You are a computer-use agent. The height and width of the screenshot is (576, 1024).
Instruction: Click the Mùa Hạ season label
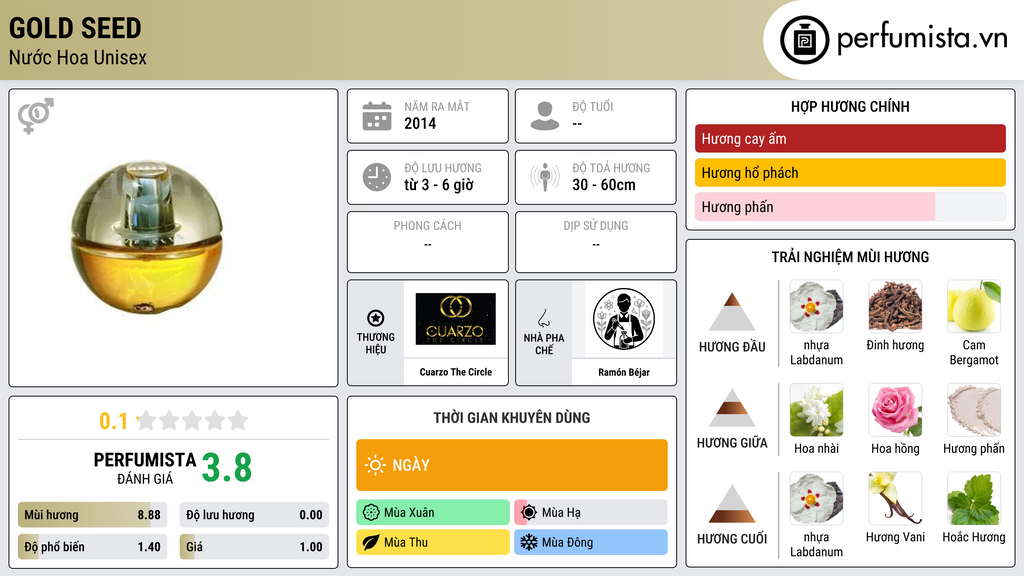(x=561, y=513)
